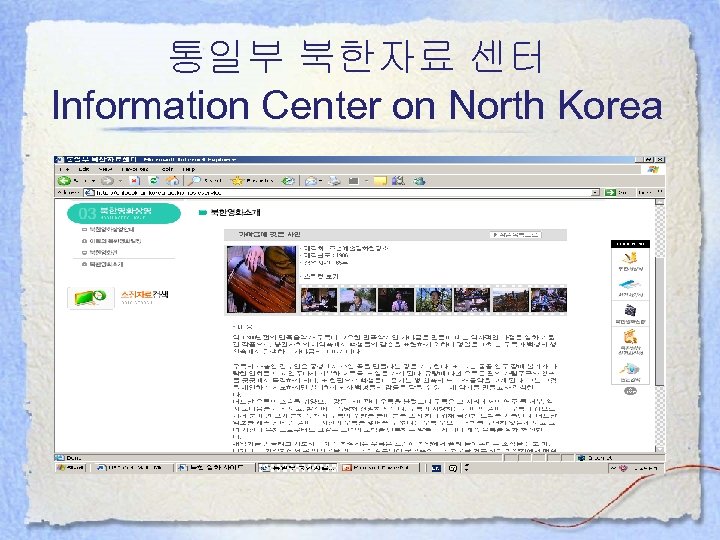
Task: Switch to Microsoft PowerPoint taskbar button
Action: 380,468
